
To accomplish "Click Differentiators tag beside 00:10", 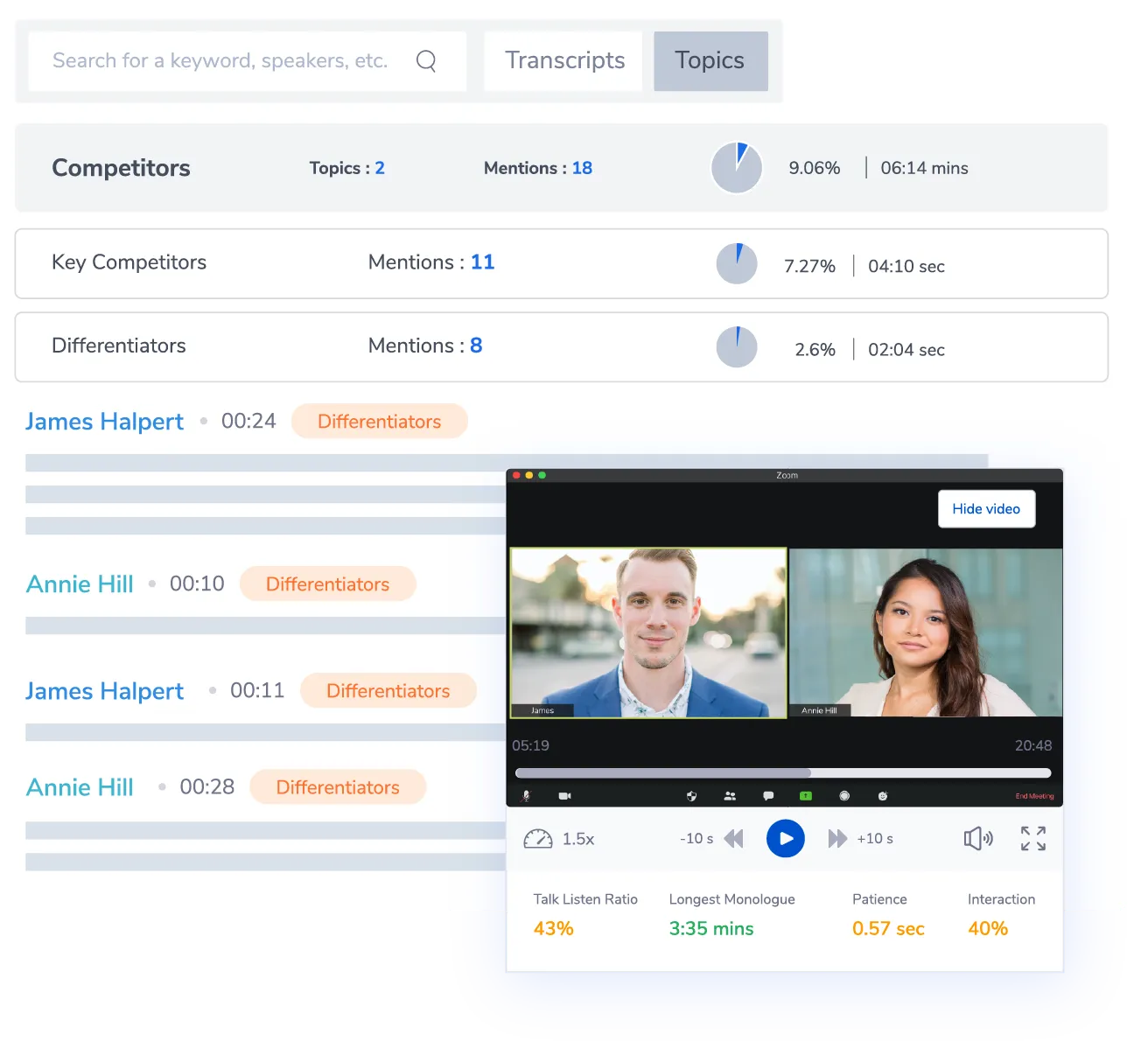I will pyautogui.click(x=328, y=584).
